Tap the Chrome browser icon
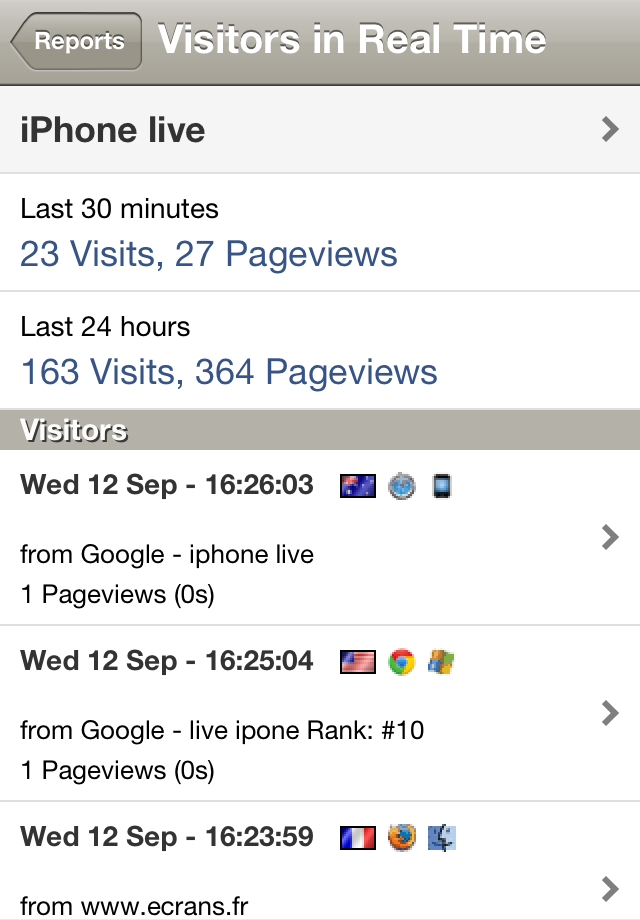 coord(402,662)
